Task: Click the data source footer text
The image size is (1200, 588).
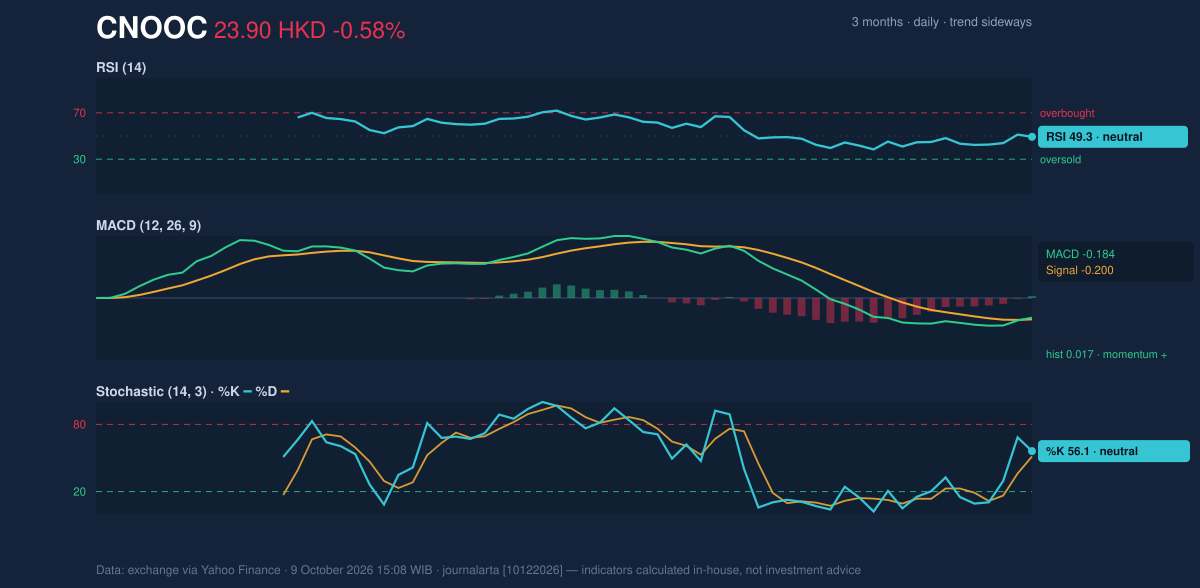Action: pyautogui.click(x=478, y=570)
